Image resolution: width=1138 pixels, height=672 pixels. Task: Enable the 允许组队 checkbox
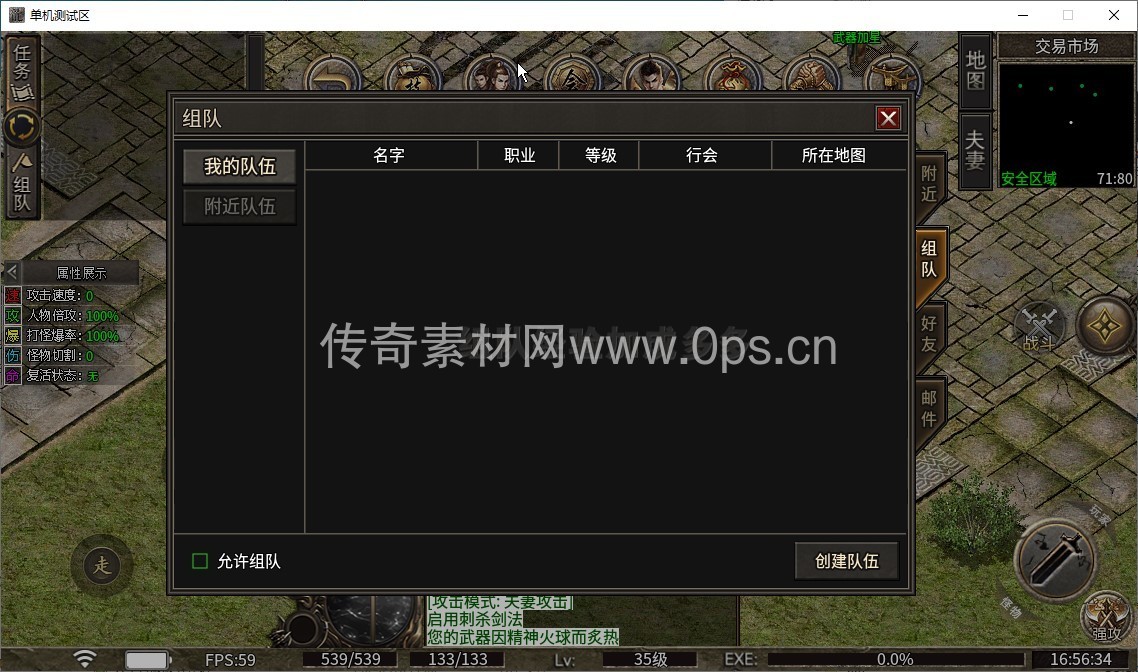[x=200, y=561]
